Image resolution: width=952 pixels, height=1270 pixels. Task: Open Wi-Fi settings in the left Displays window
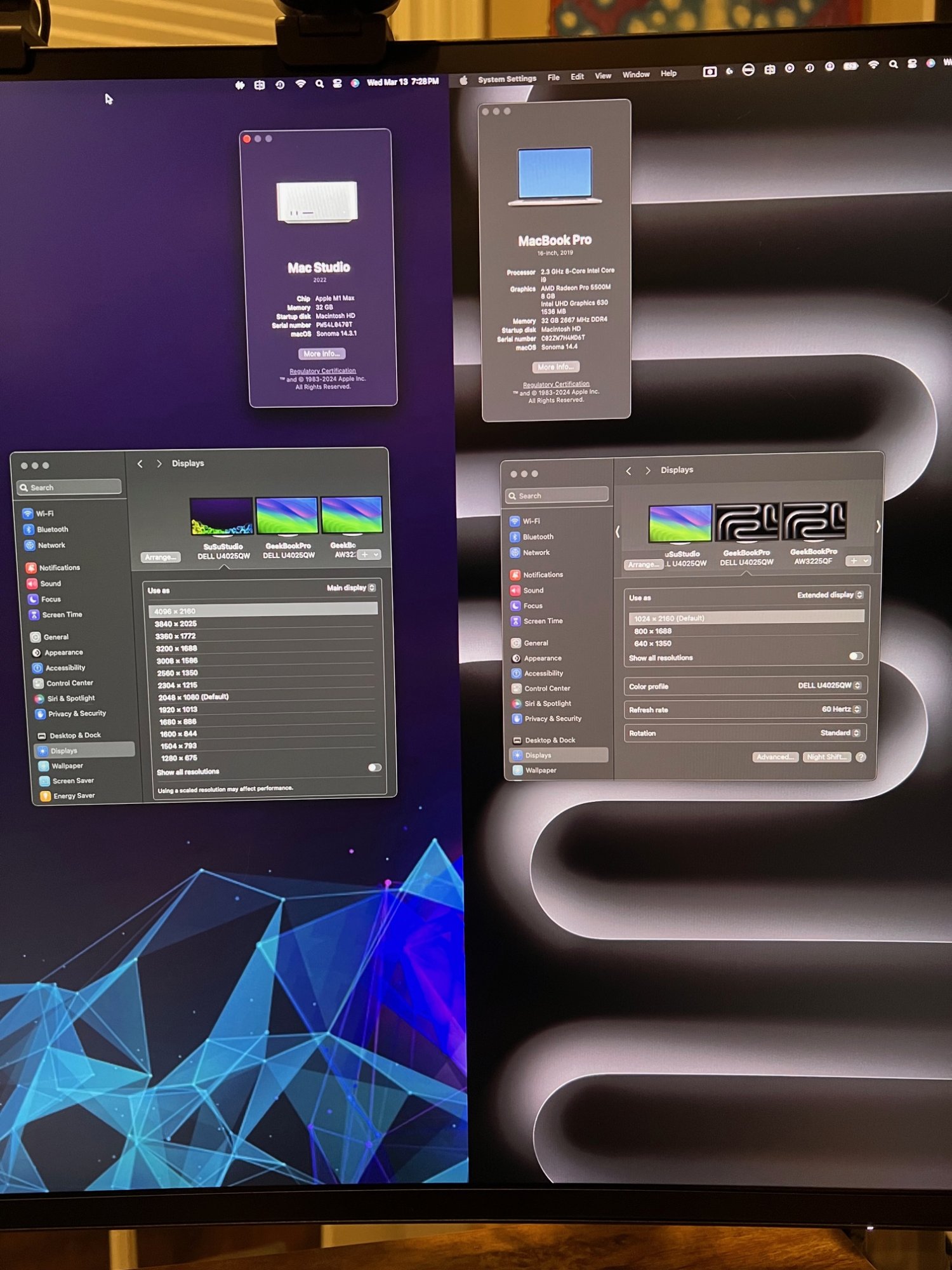tap(39, 514)
